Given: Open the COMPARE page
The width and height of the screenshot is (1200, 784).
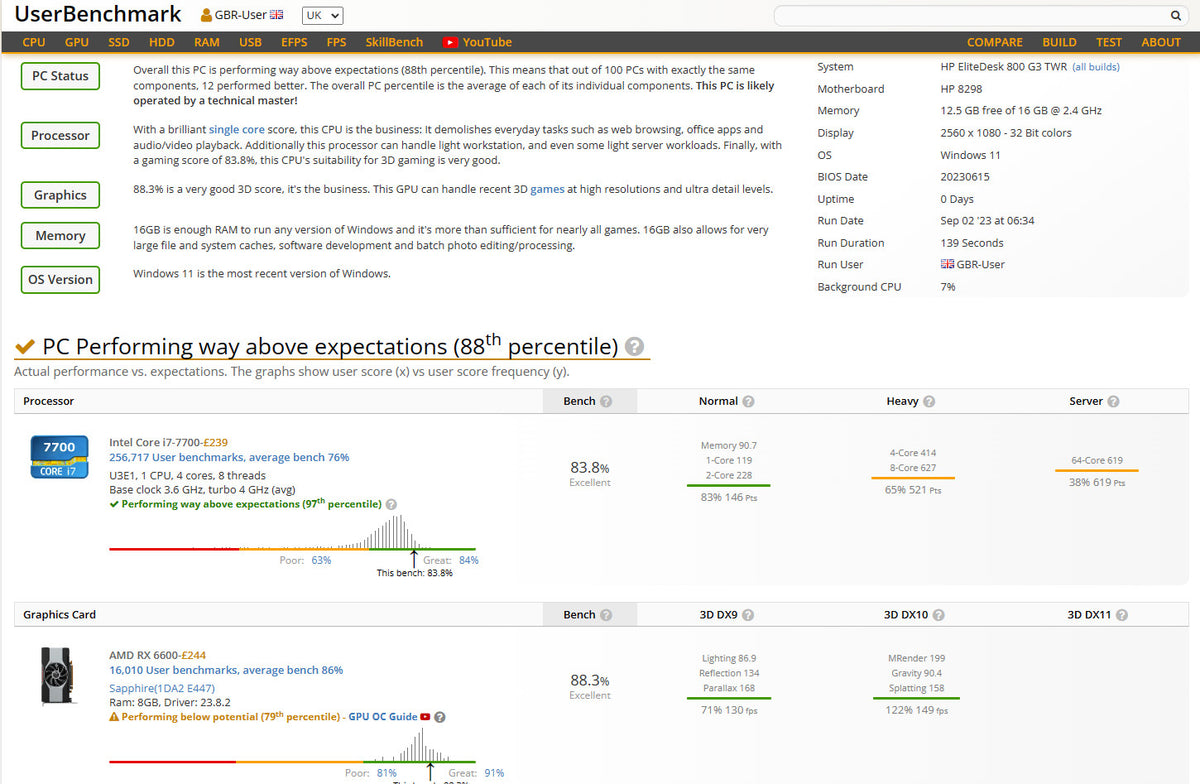Looking at the screenshot, I should [995, 42].
